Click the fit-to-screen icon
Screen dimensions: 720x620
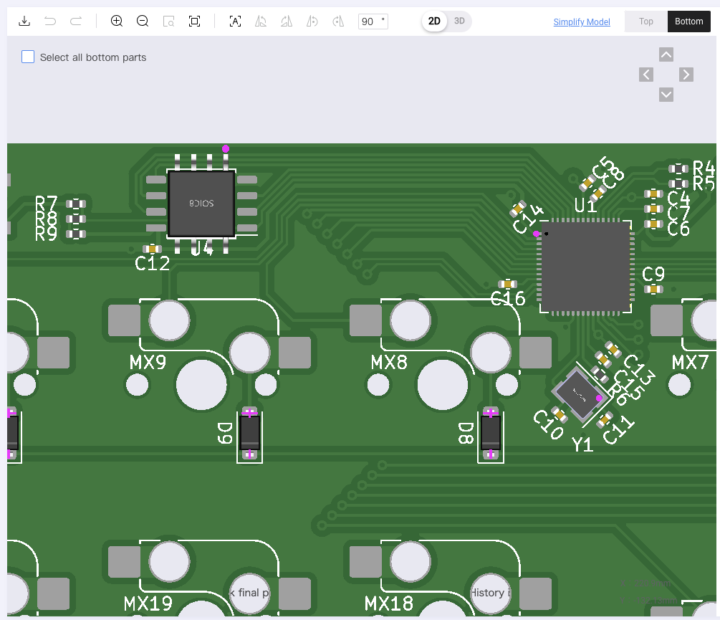(195, 21)
